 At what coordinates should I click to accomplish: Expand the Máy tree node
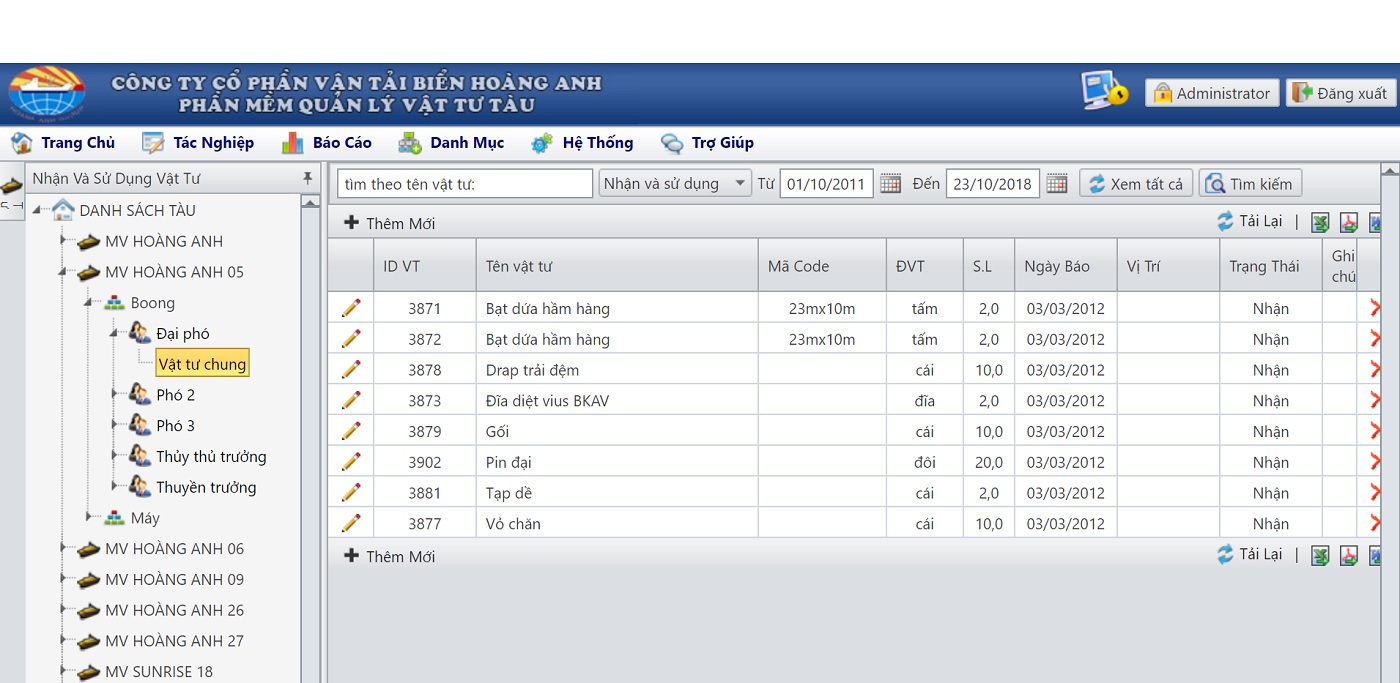(x=89, y=517)
